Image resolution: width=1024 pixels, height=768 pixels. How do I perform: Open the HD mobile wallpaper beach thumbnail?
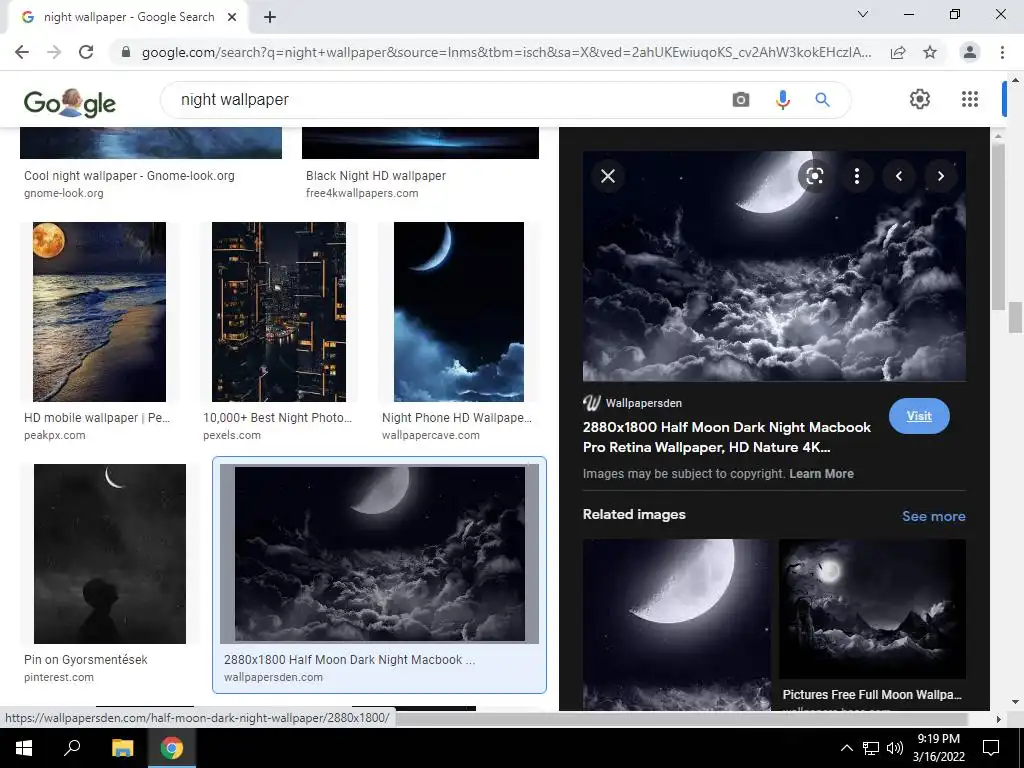99,312
